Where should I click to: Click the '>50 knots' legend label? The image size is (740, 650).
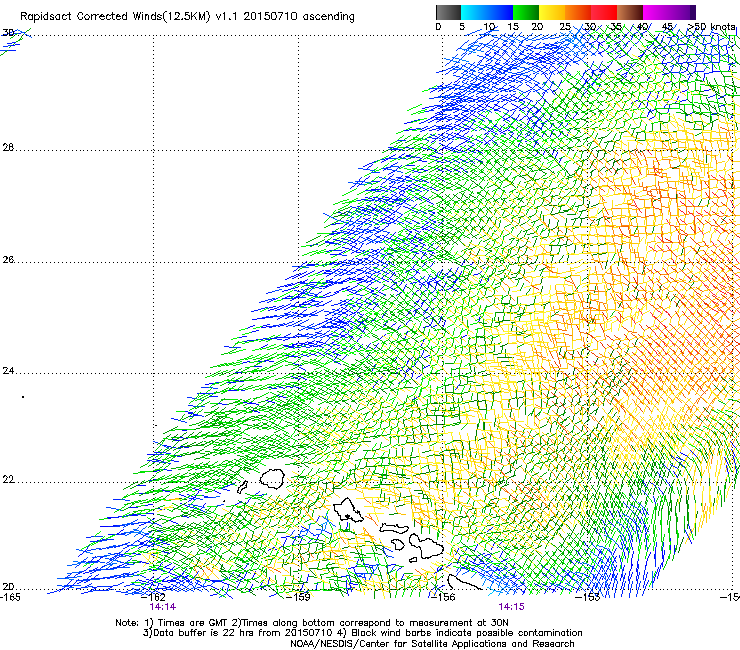pyautogui.click(x=712, y=27)
